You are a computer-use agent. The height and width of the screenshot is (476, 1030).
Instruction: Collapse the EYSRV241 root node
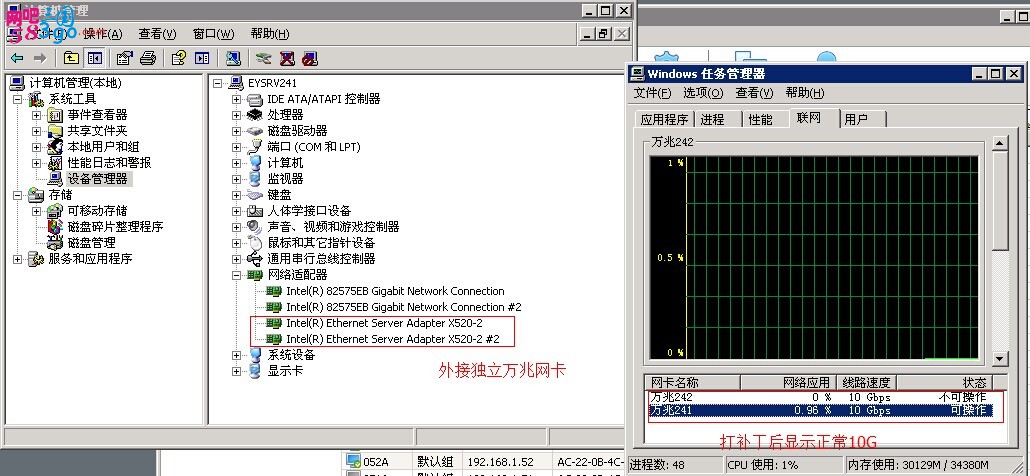tap(217, 83)
